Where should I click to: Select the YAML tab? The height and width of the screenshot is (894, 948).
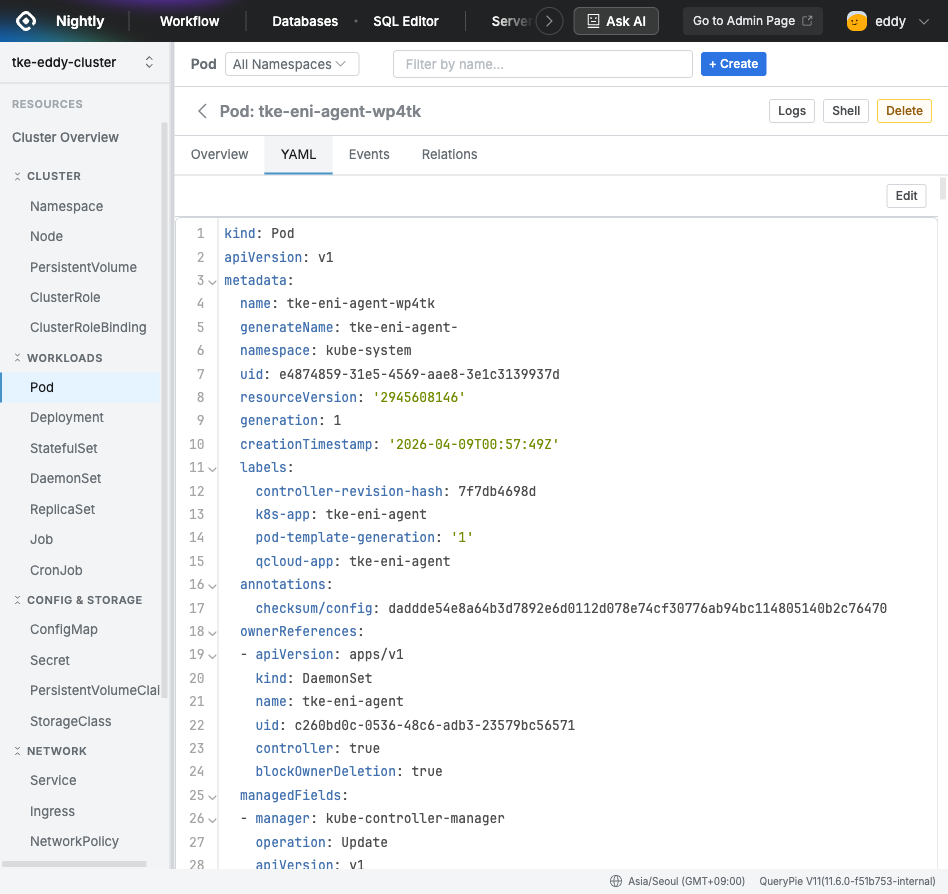[x=298, y=155]
